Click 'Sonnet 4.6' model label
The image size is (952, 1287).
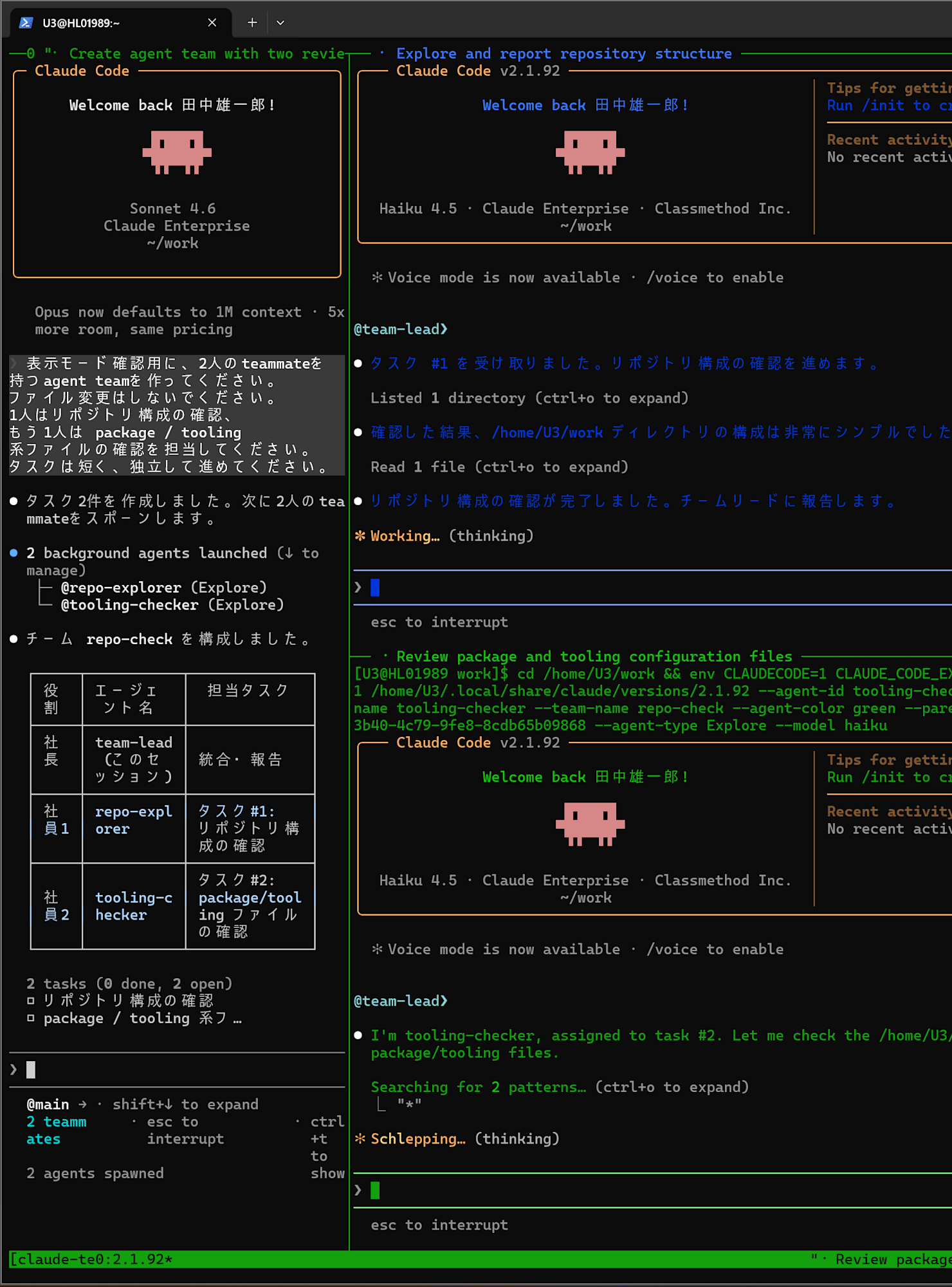[x=173, y=208]
